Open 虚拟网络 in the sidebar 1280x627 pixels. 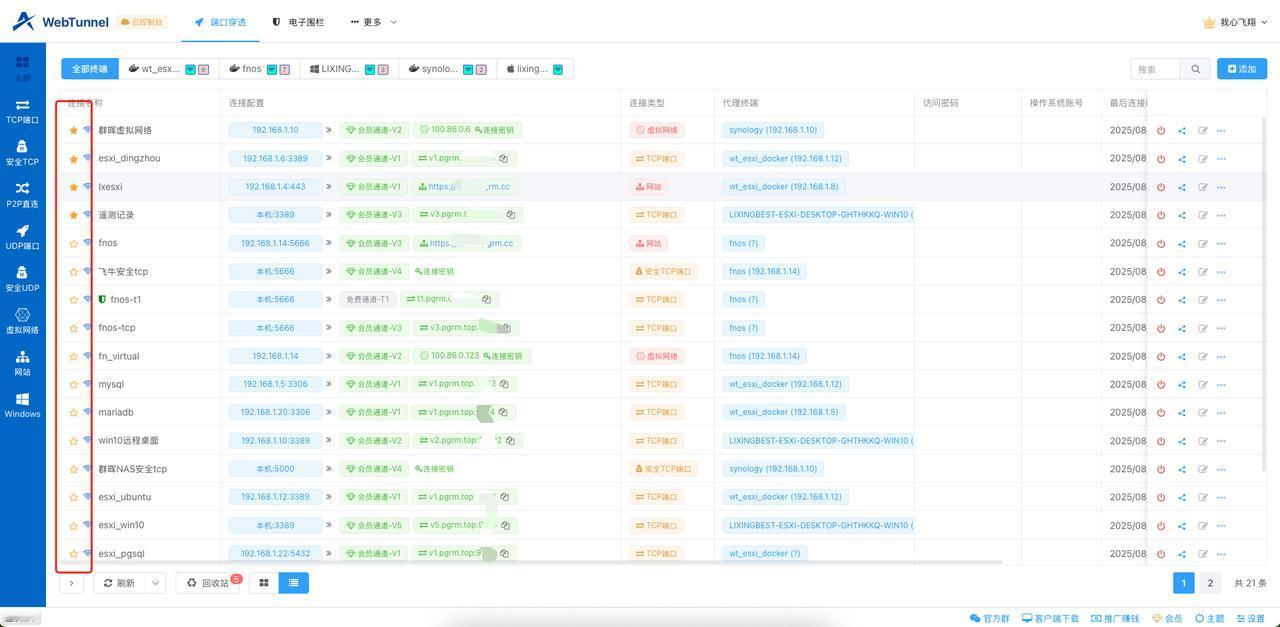[22, 321]
